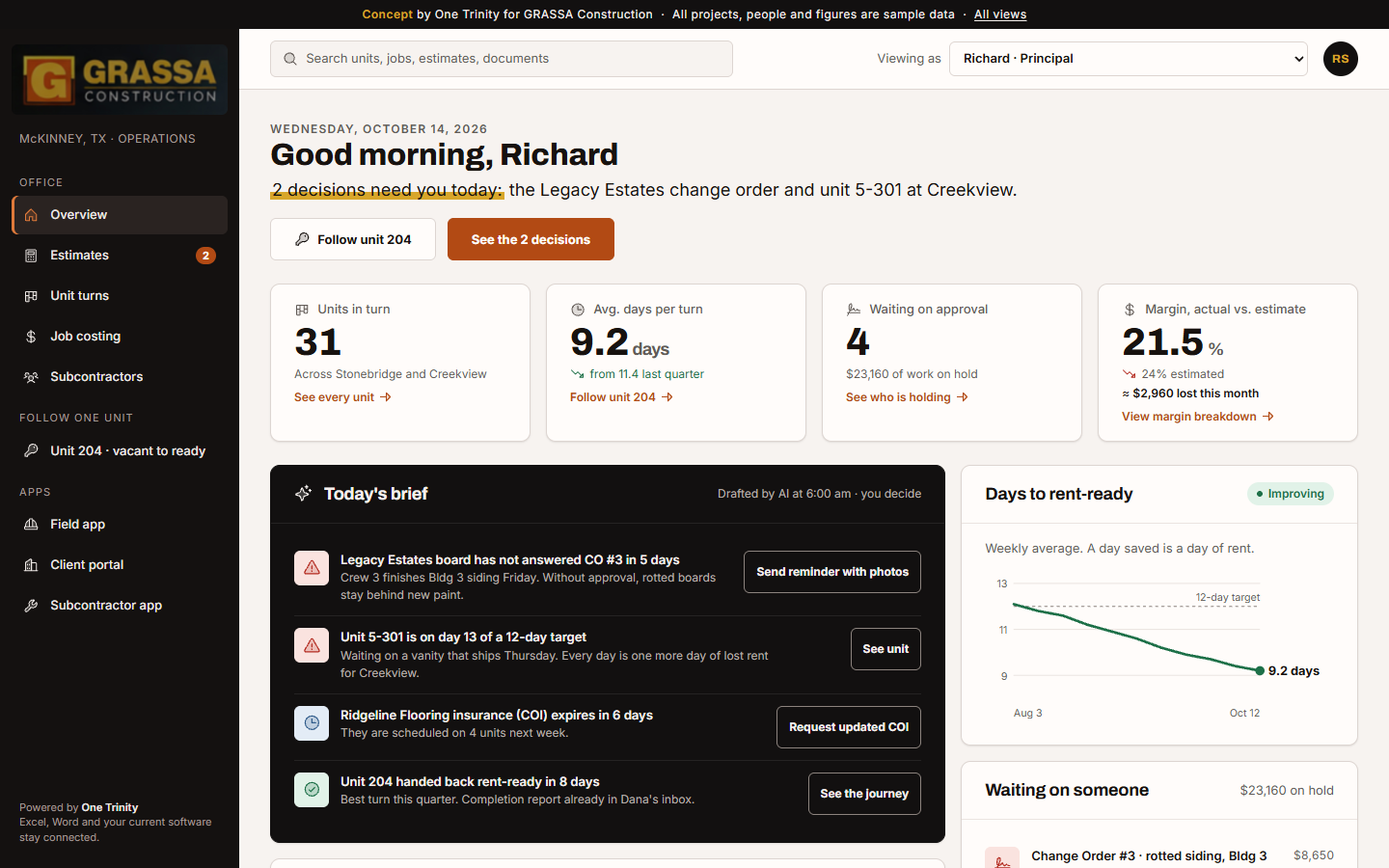Image resolution: width=1389 pixels, height=868 pixels.
Task: Click the warning icon for Unit 5-301 alert
Action: click(x=312, y=645)
